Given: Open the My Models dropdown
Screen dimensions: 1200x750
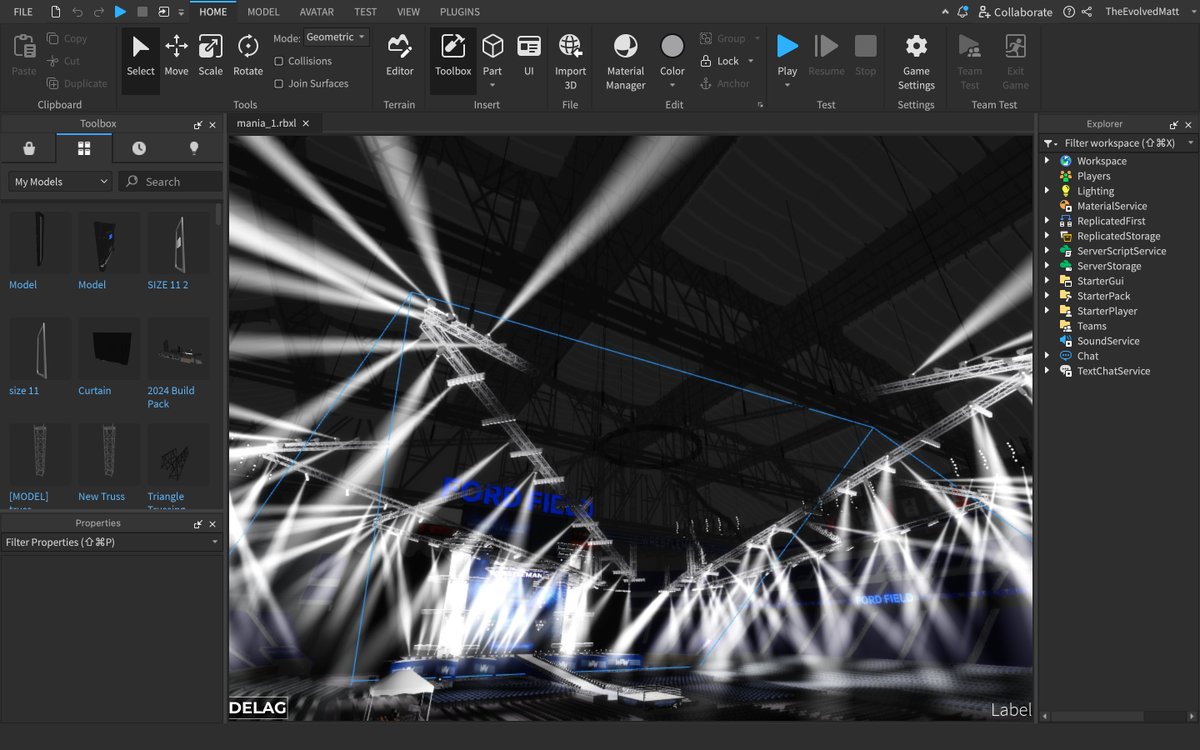Looking at the screenshot, I should pos(60,182).
